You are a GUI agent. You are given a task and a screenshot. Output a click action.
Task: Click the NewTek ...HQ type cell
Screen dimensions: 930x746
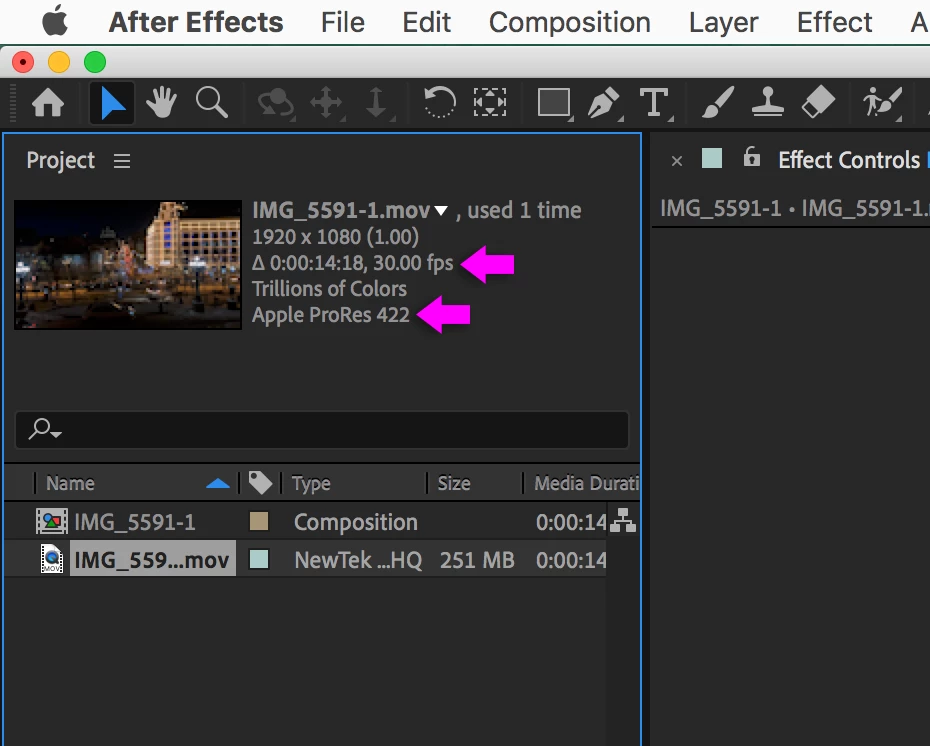(358, 560)
